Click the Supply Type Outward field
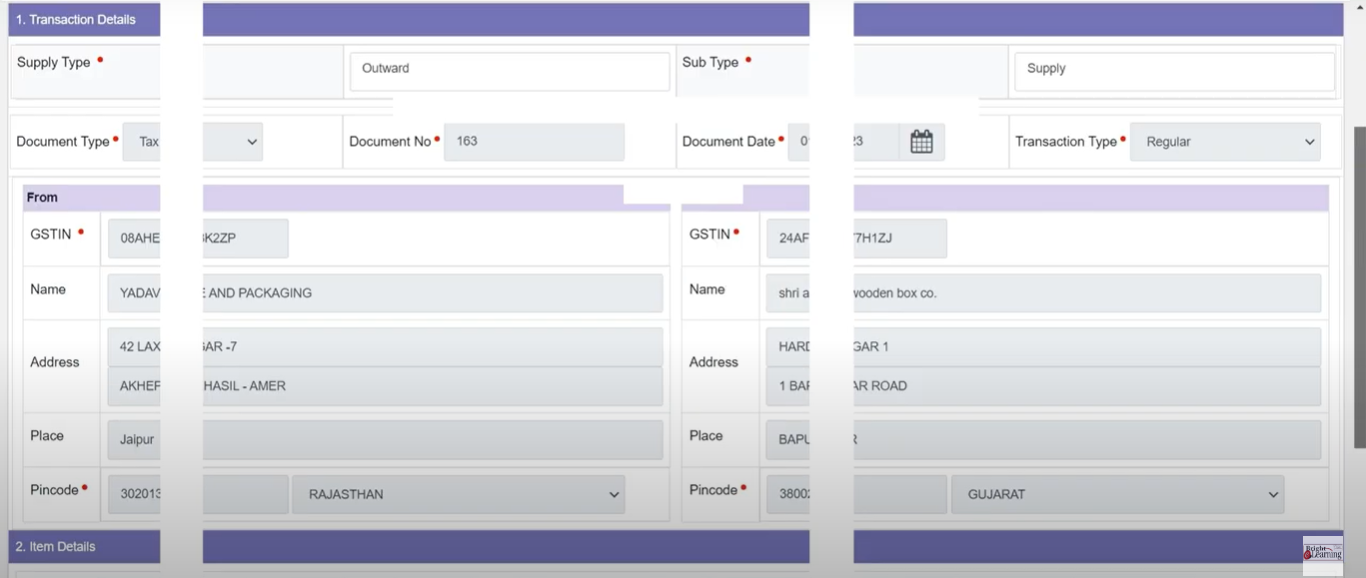 click(509, 69)
